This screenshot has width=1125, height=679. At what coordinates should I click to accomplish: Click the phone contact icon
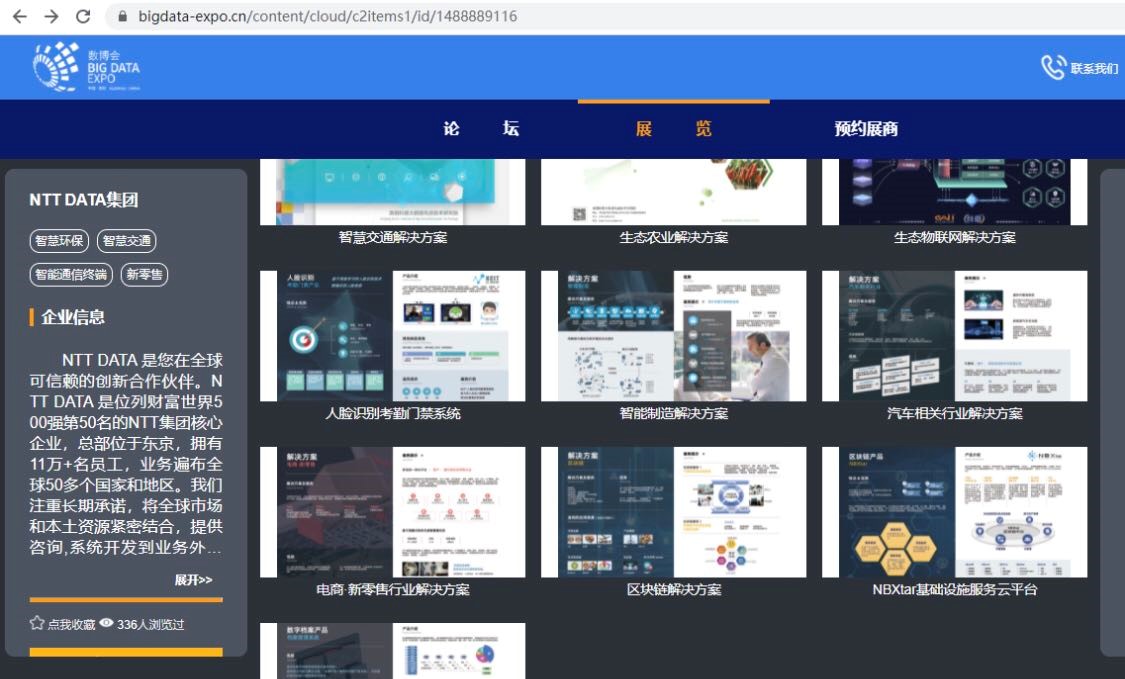coord(1053,68)
